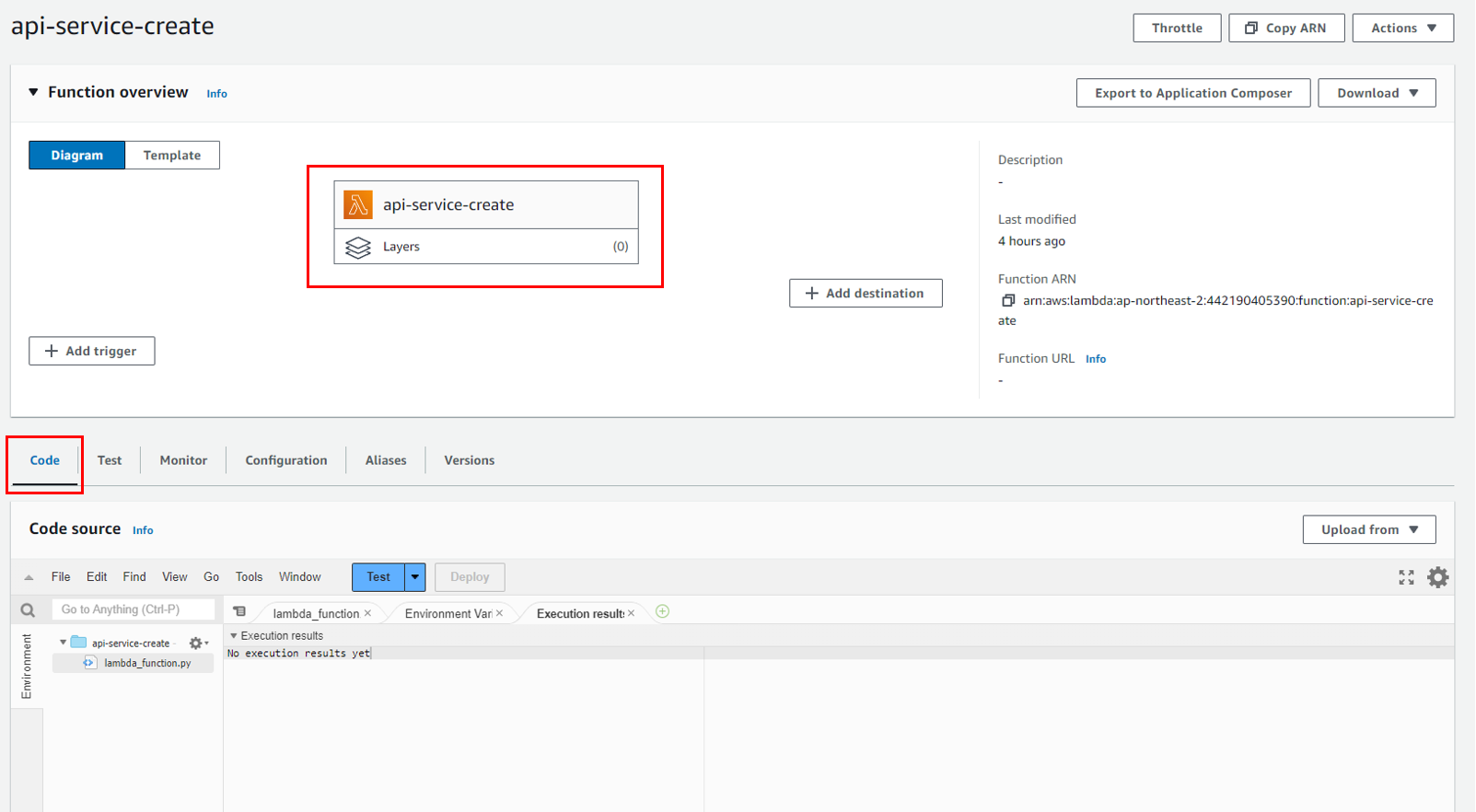Open the Tools menu
Viewport: 1476px width, 812px height.
tap(249, 577)
